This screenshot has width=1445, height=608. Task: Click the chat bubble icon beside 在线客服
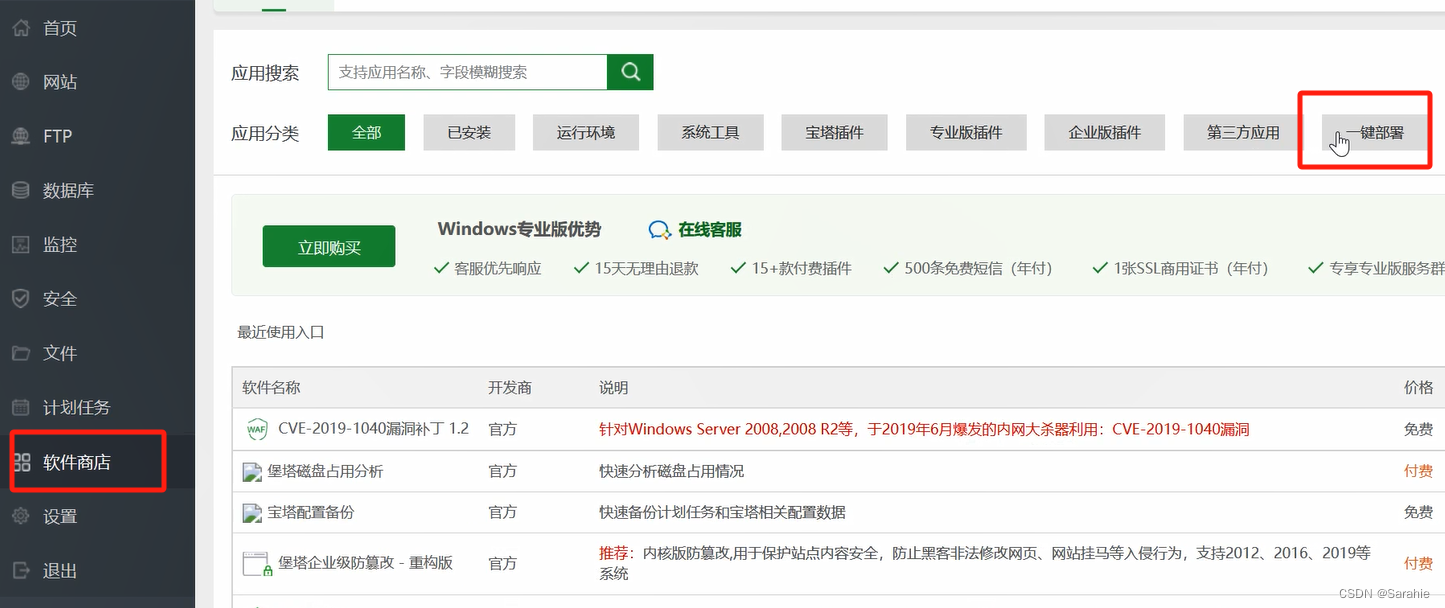pyautogui.click(x=659, y=230)
